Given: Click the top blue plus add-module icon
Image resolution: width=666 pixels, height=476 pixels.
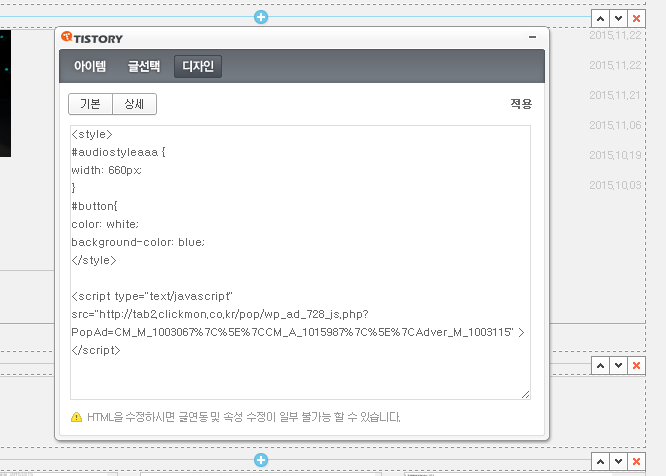Looking at the screenshot, I should [261, 17].
